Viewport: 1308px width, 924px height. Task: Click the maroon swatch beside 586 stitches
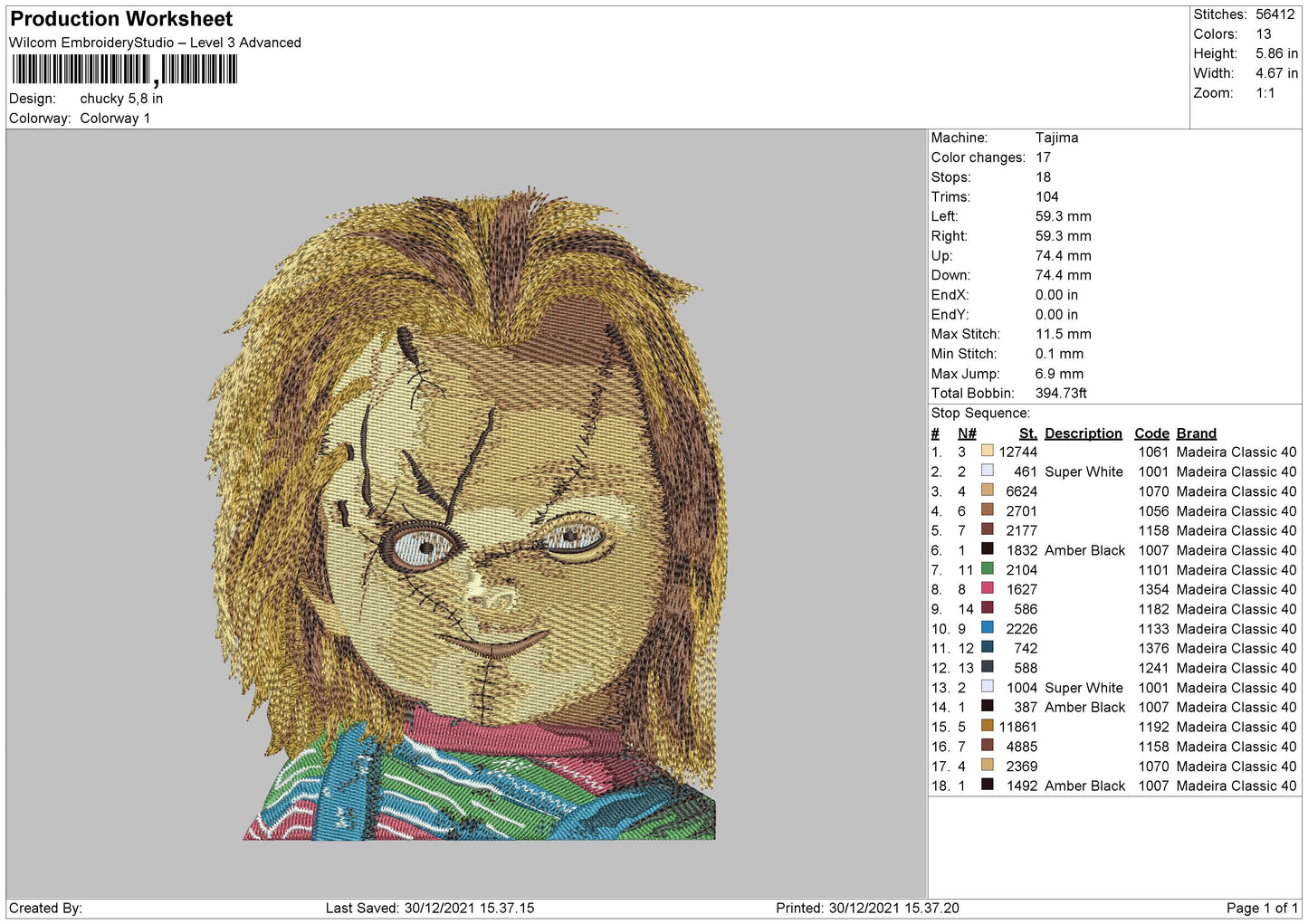(x=987, y=607)
